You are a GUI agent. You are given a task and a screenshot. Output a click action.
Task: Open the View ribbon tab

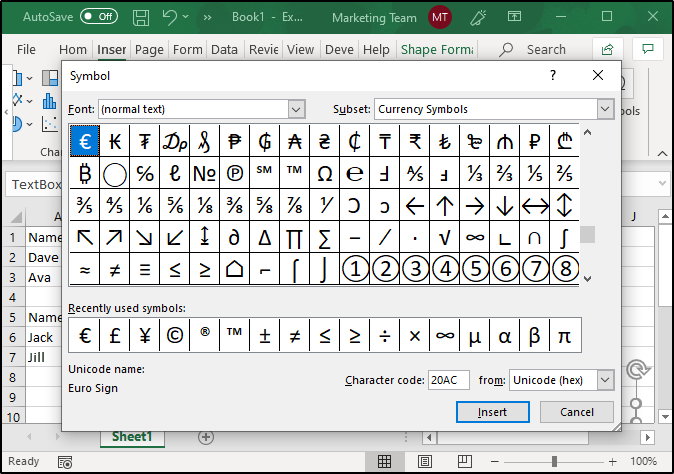300,49
